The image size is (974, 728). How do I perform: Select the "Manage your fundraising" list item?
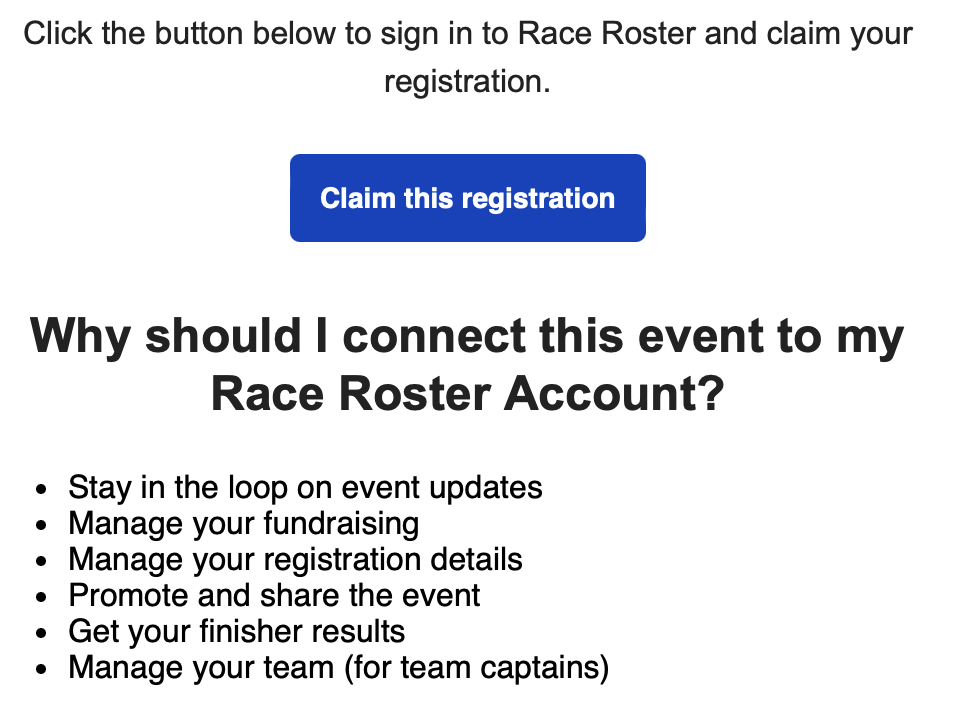243,524
